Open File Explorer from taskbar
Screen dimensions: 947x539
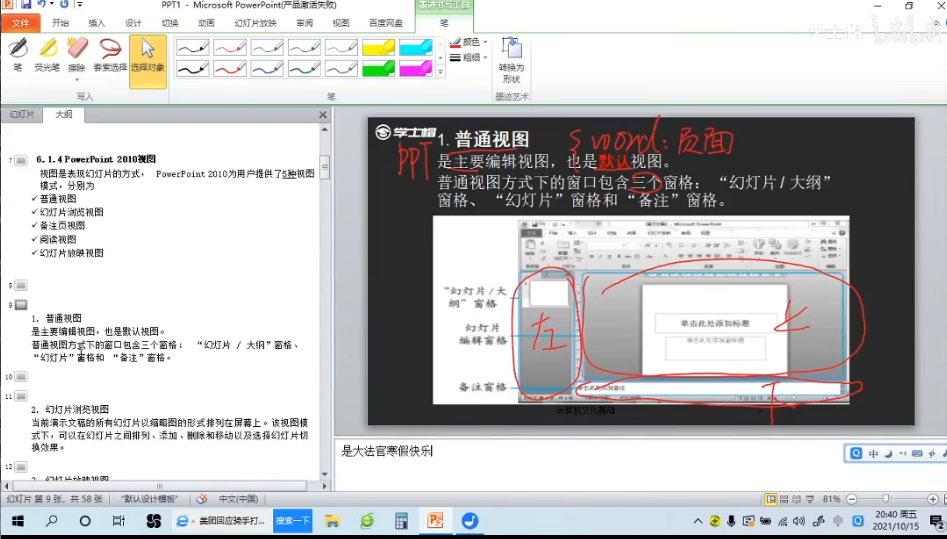tap(332, 521)
